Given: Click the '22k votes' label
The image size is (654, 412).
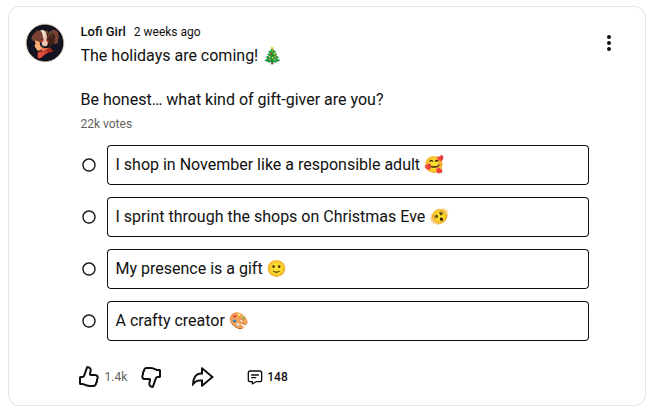Looking at the screenshot, I should click(106, 124).
